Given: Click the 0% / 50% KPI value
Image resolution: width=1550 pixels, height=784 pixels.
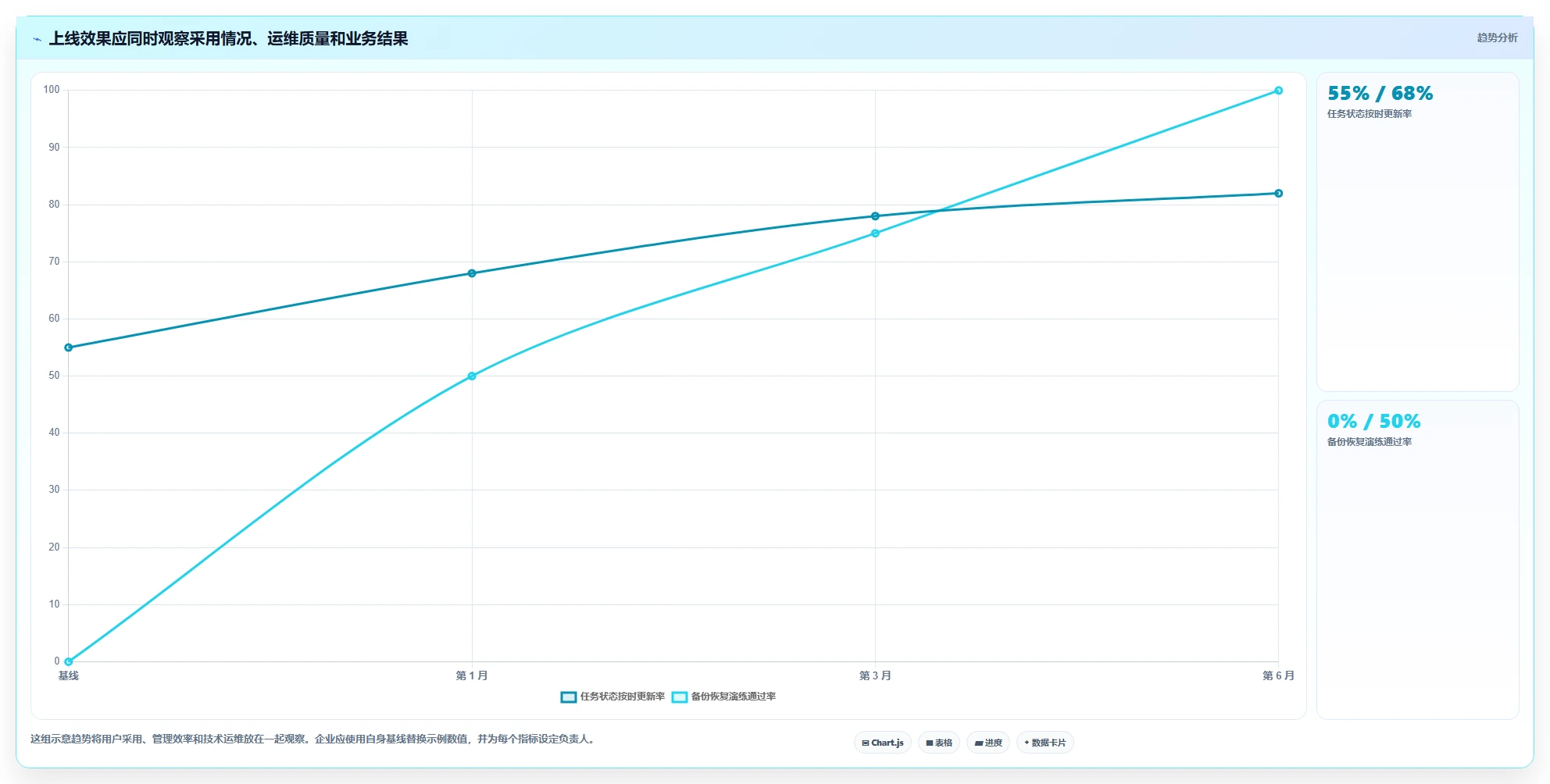Looking at the screenshot, I should point(1374,422).
